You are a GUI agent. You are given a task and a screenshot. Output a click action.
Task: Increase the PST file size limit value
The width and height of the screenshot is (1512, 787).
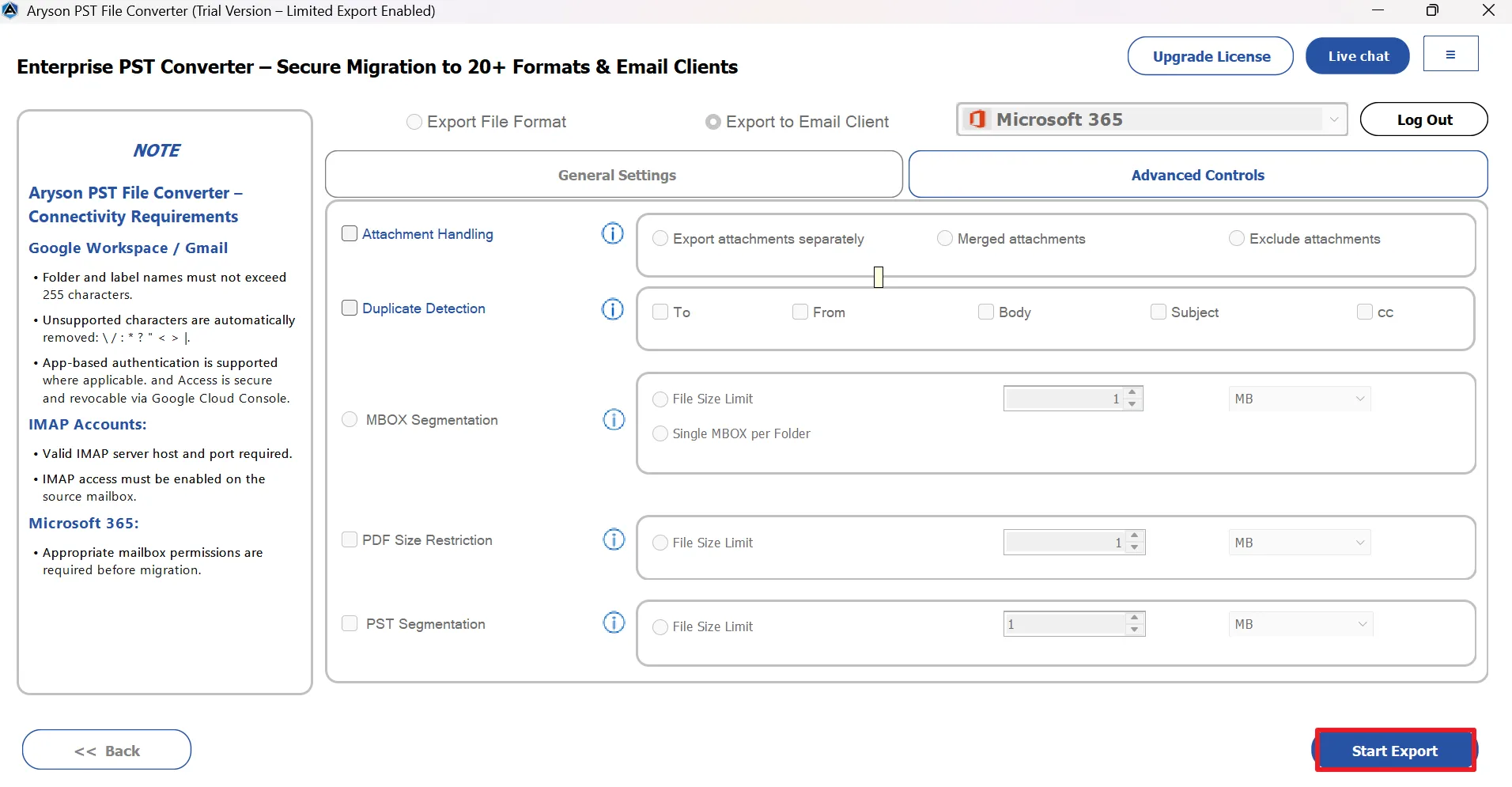(1135, 618)
